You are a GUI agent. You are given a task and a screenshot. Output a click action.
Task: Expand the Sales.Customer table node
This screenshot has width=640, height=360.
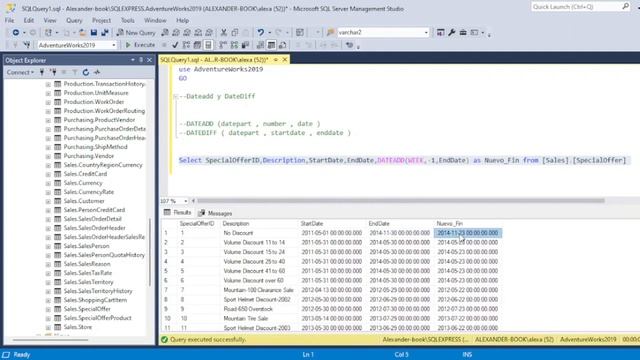point(48,201)
